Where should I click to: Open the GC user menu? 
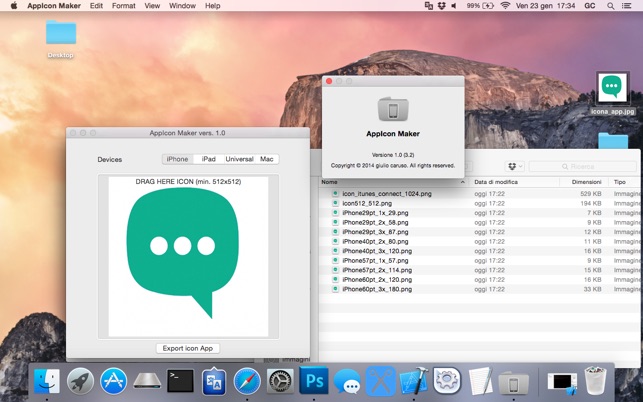(590, 6)
